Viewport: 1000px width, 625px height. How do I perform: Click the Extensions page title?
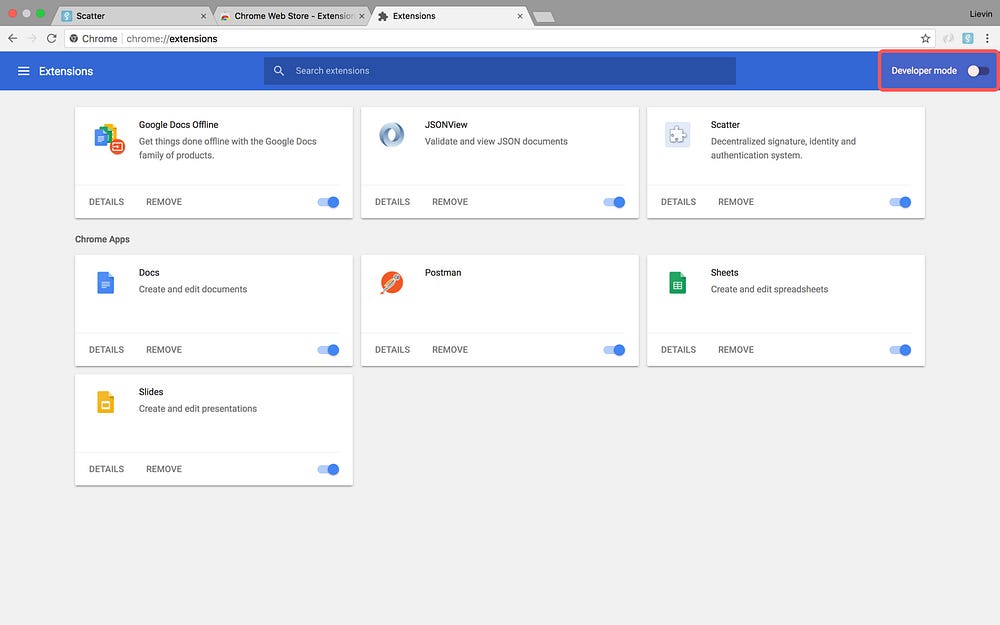click(x=66, y=71)
